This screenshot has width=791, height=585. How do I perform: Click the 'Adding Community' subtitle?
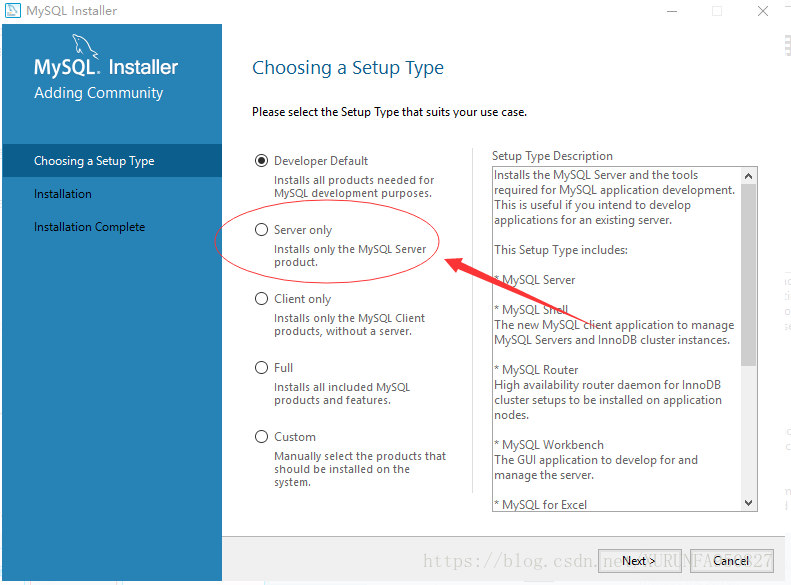tap(99, 93)
